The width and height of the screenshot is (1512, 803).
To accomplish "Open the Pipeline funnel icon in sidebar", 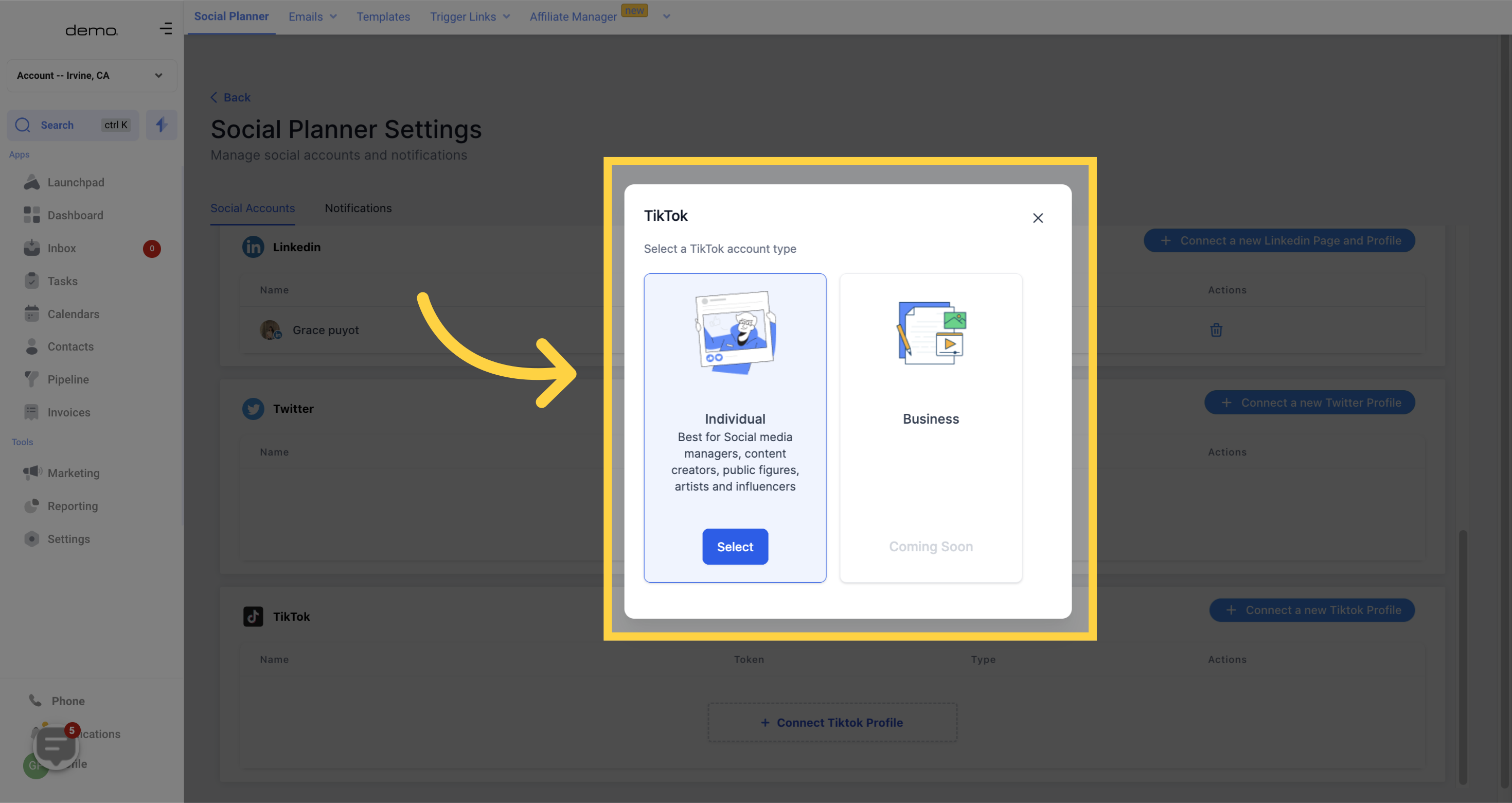I will point(32,379).
